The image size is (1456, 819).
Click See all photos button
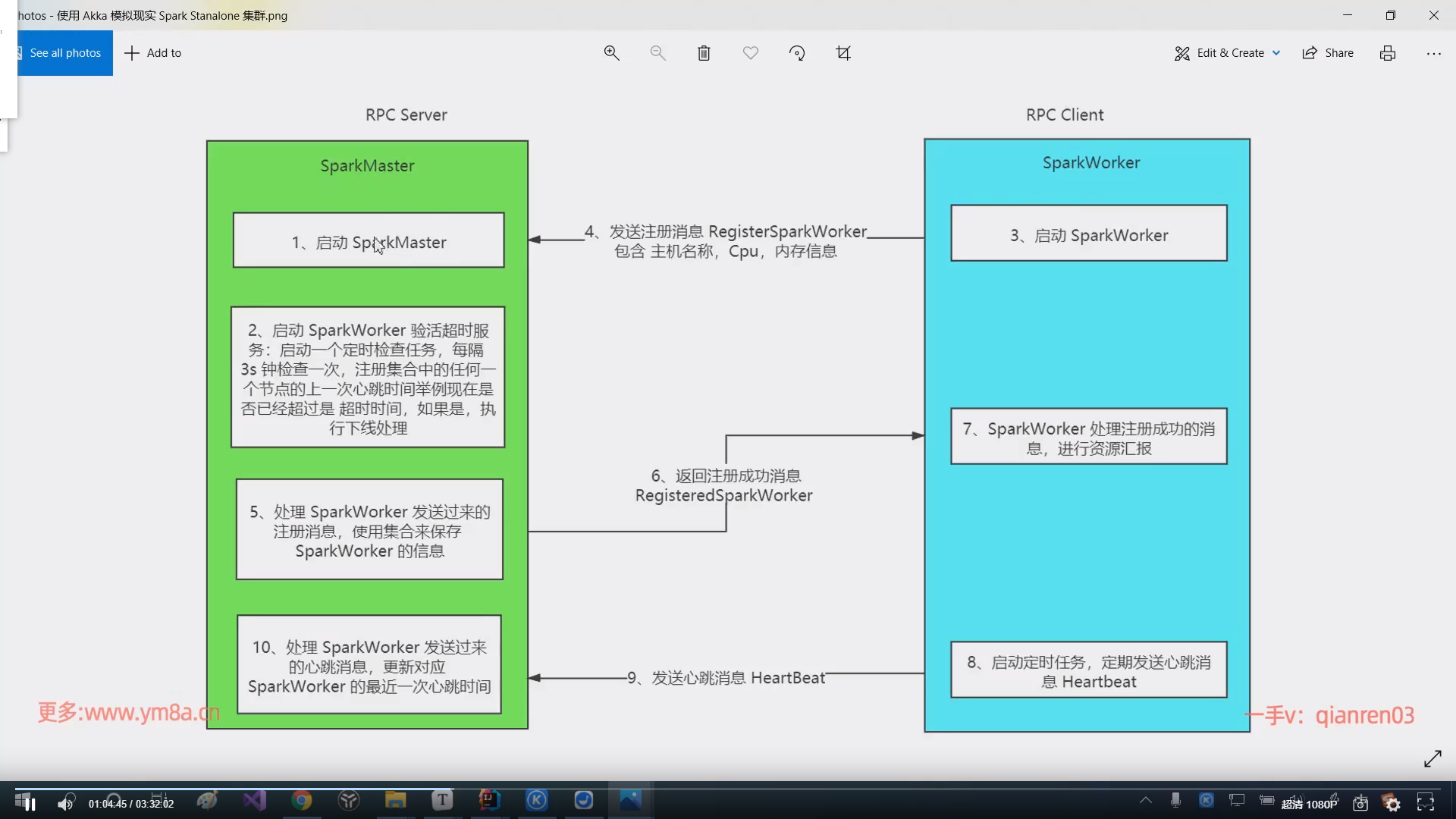pos(64,53)
